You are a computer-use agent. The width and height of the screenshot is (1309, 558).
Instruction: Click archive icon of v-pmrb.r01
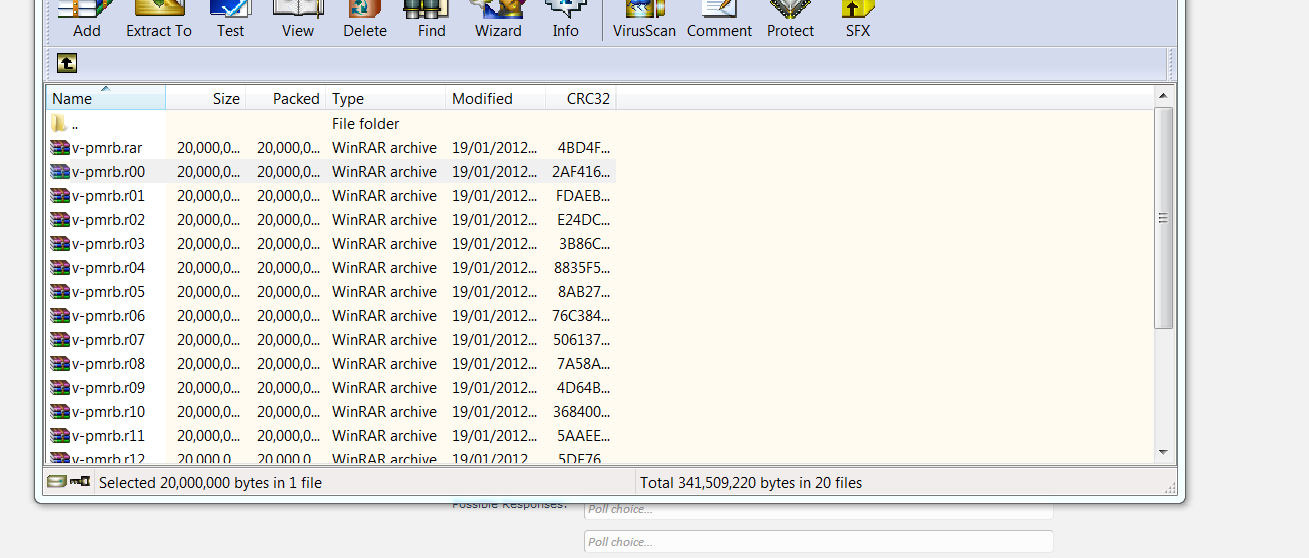click(60, 196)
